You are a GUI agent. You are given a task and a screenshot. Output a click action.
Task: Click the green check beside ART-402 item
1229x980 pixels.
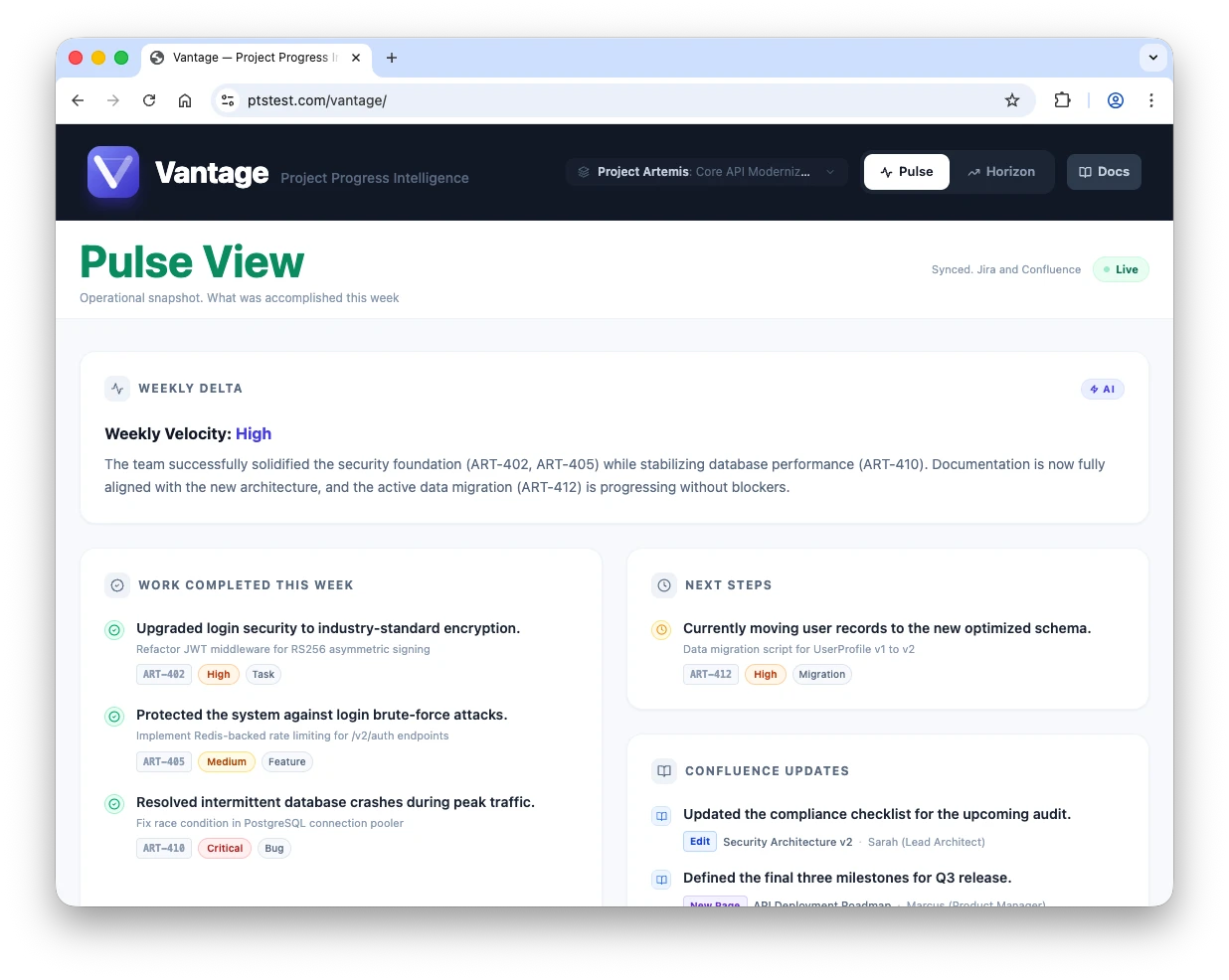tap(114, 630)
